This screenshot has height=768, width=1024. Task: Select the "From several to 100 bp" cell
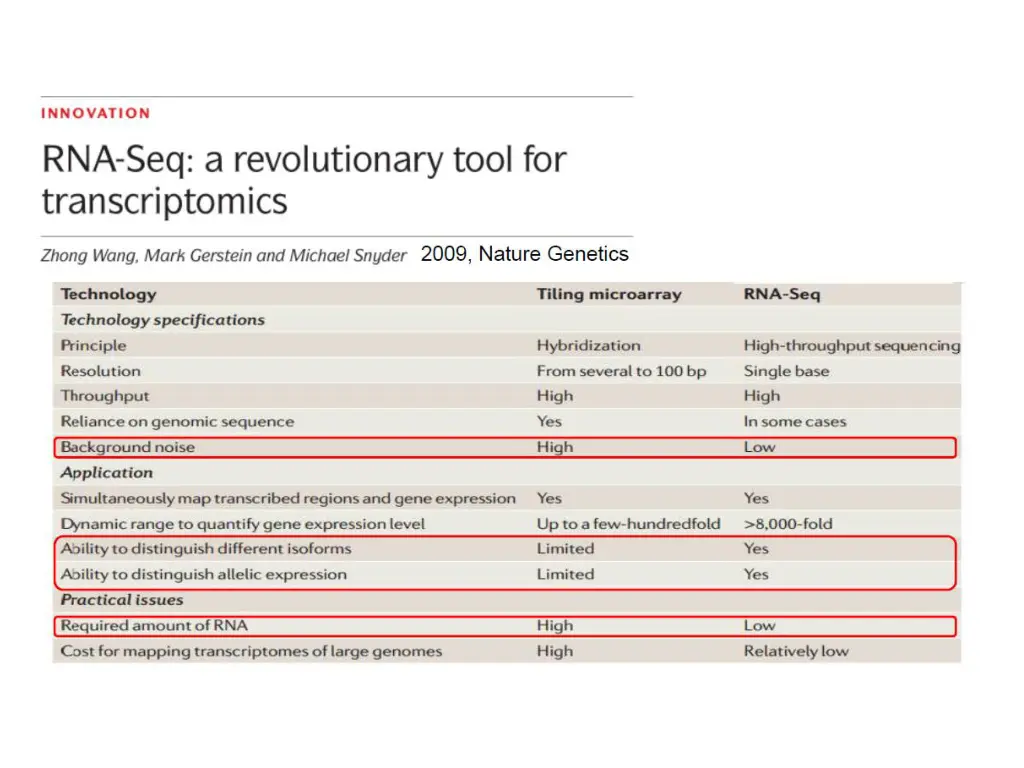click(621, 371)
